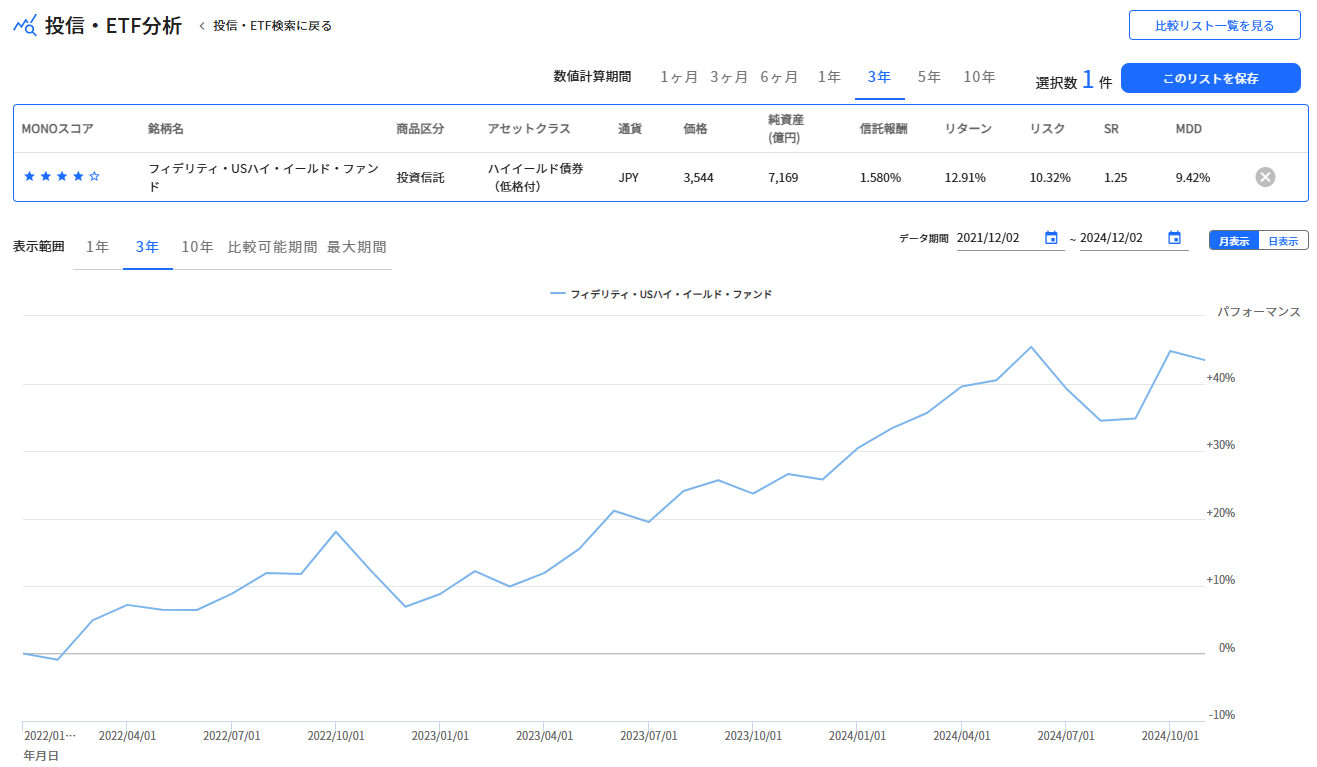Image resolution: width=1317 pixels, height=767 pixels.
Task: Click the パフォーマンス axis title
Action: tap(1259, 312)
